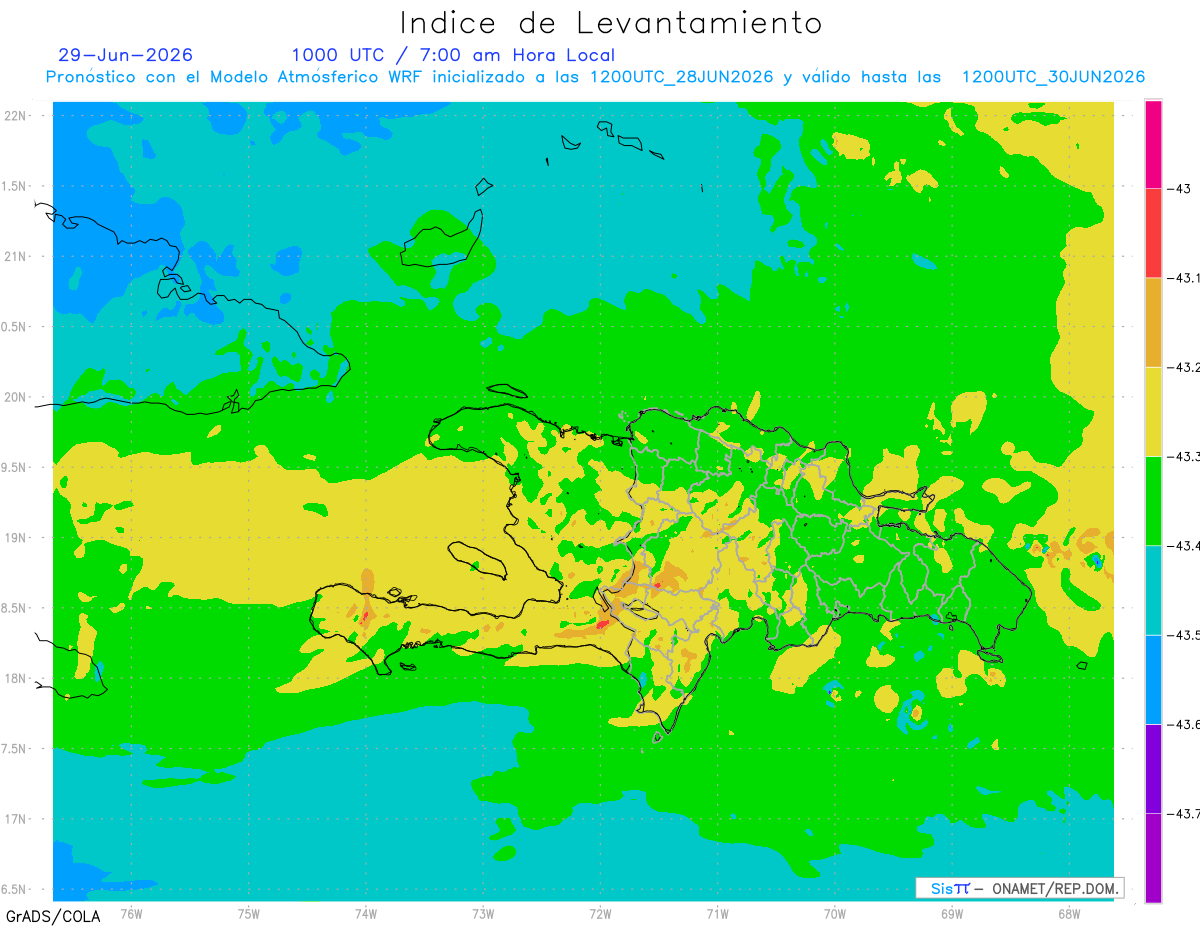Click the '71W' longitude label

click(x=717, y=913)
